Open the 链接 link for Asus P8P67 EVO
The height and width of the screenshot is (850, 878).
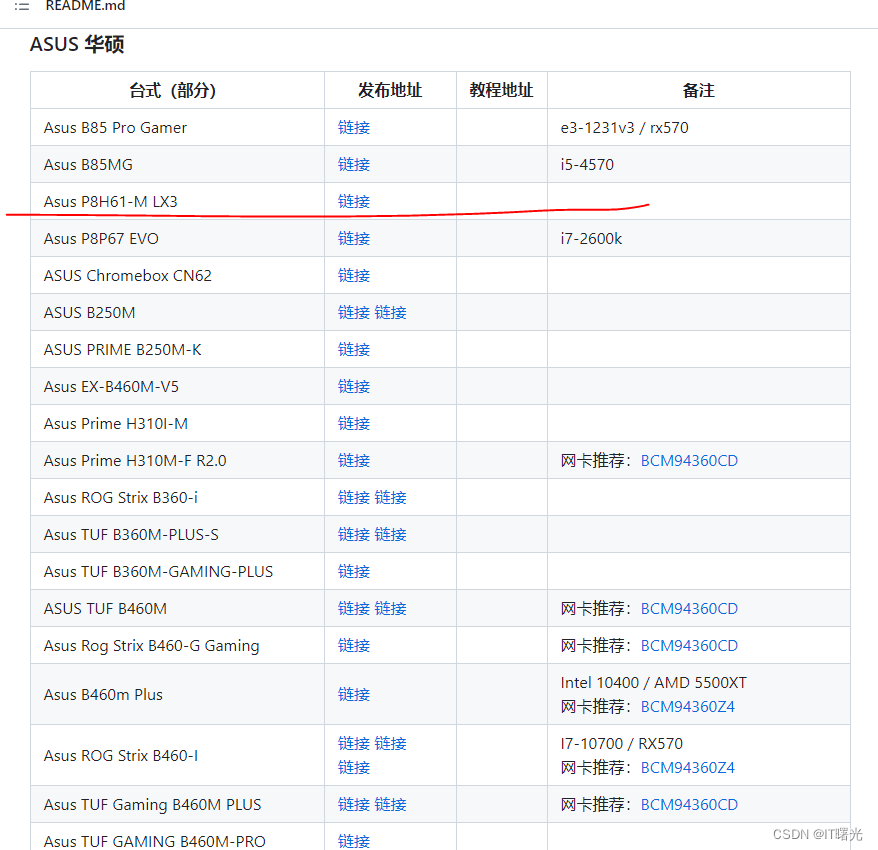[354, 239]
